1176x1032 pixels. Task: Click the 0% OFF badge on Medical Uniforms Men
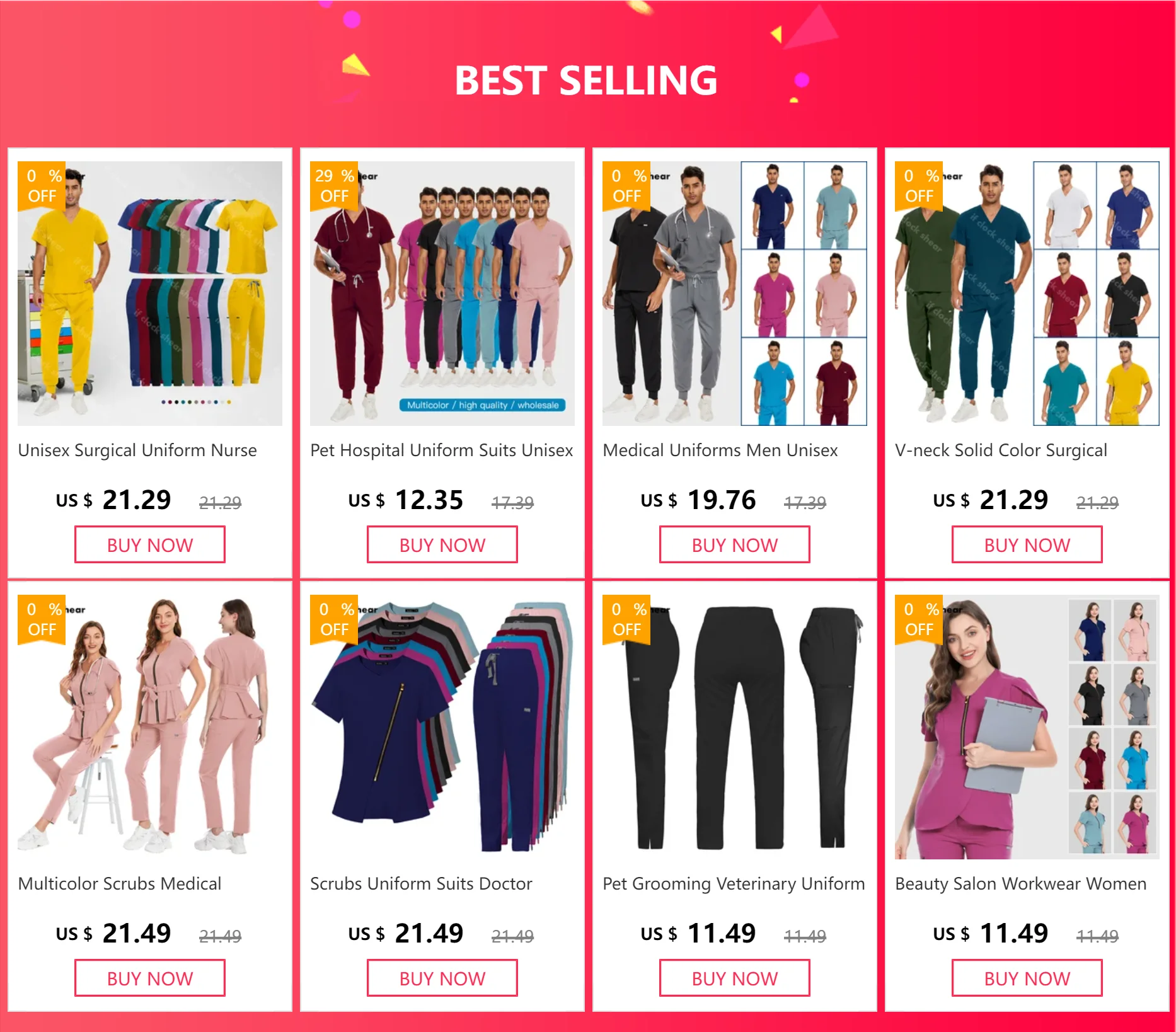pyautogui.click(x=626, y=185)
